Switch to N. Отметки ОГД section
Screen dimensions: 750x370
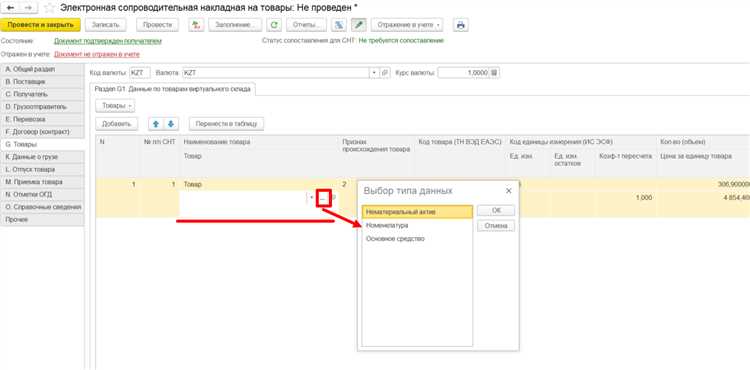[x=42, y=195]
